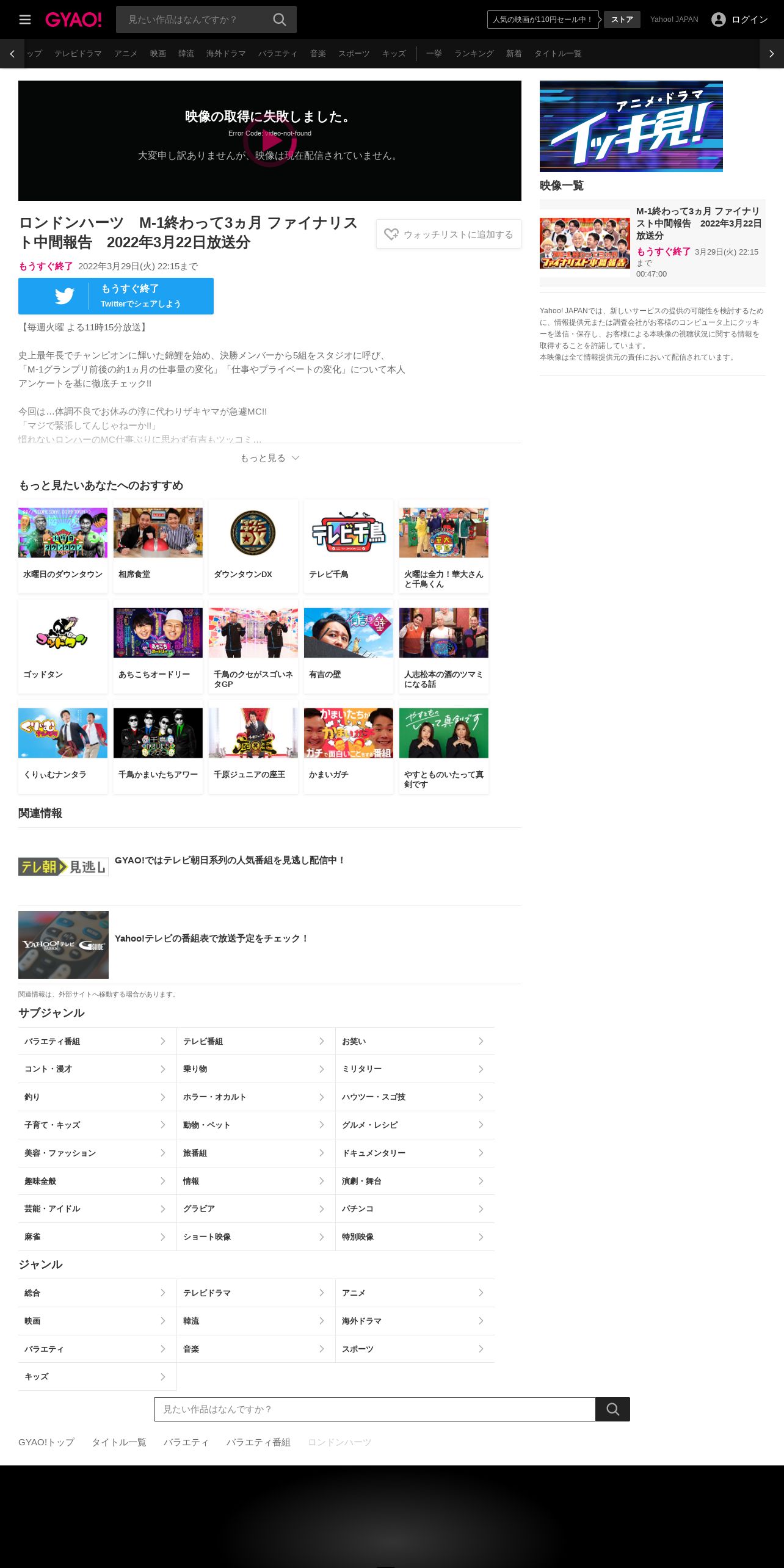Open ダウンタウンDX logo thumbnail
This screenshot has height=1568, width=784.
pos(253,532)
